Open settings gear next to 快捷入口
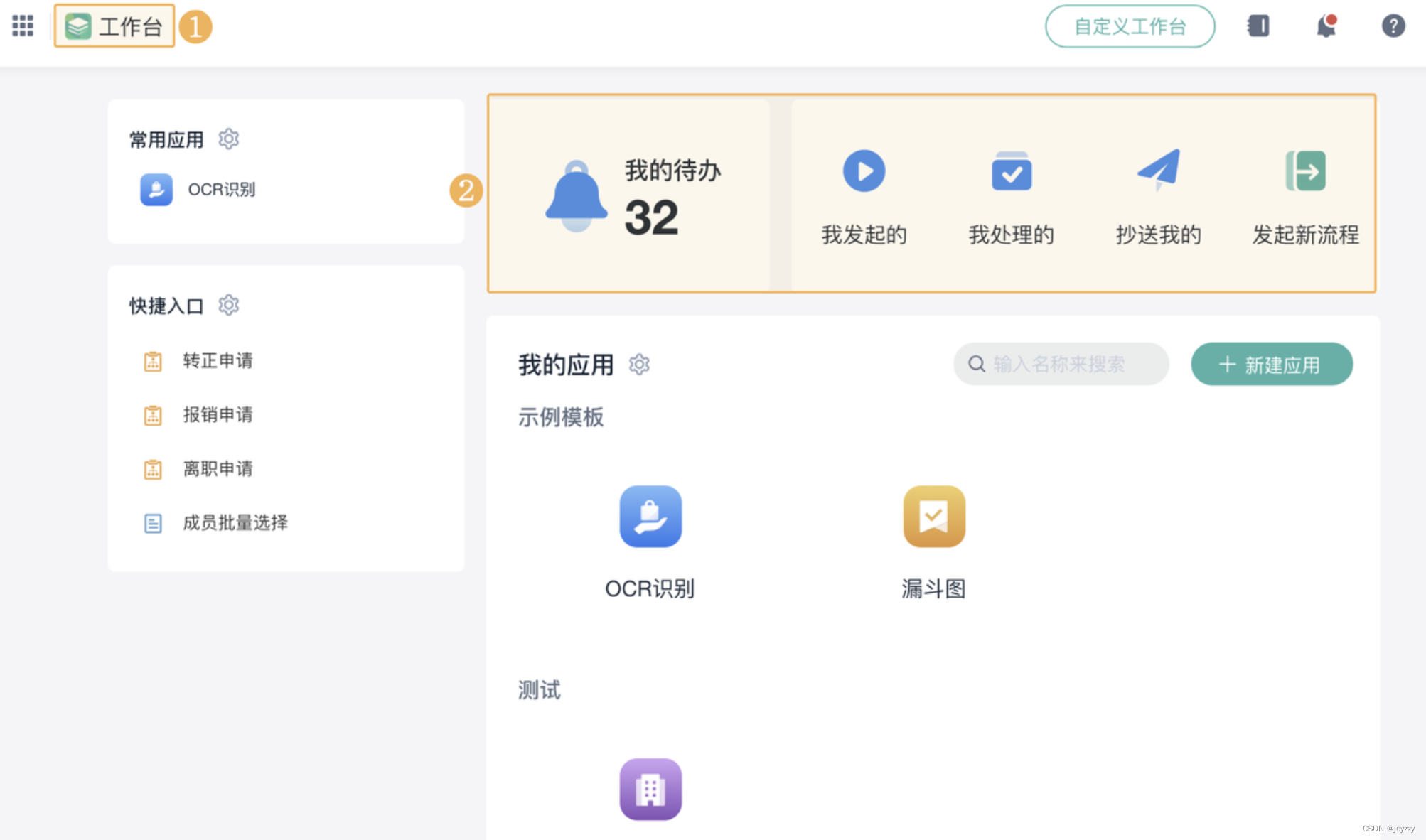 point(228,306)
